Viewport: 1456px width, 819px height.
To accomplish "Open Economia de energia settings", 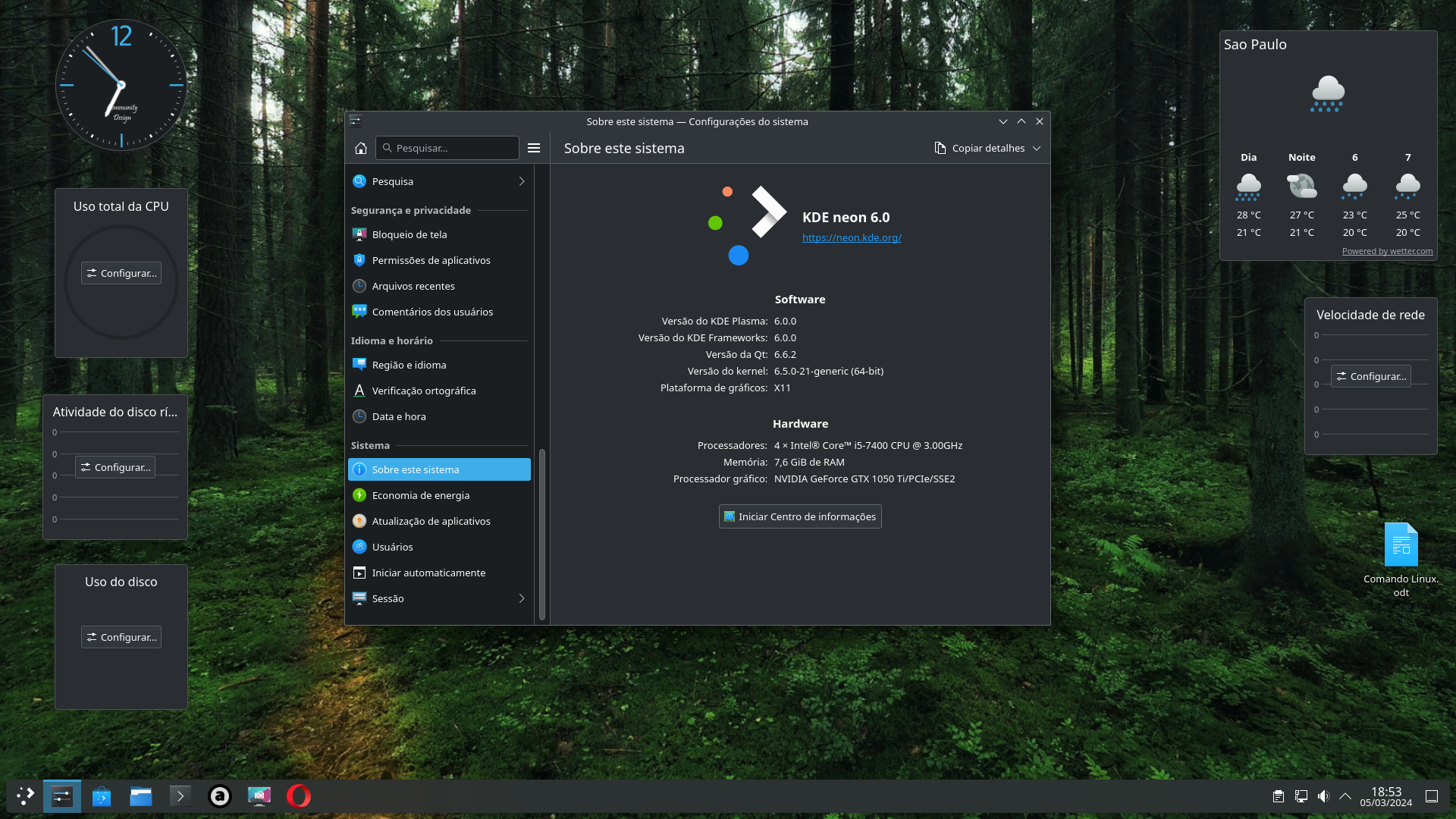I will 439,495.
